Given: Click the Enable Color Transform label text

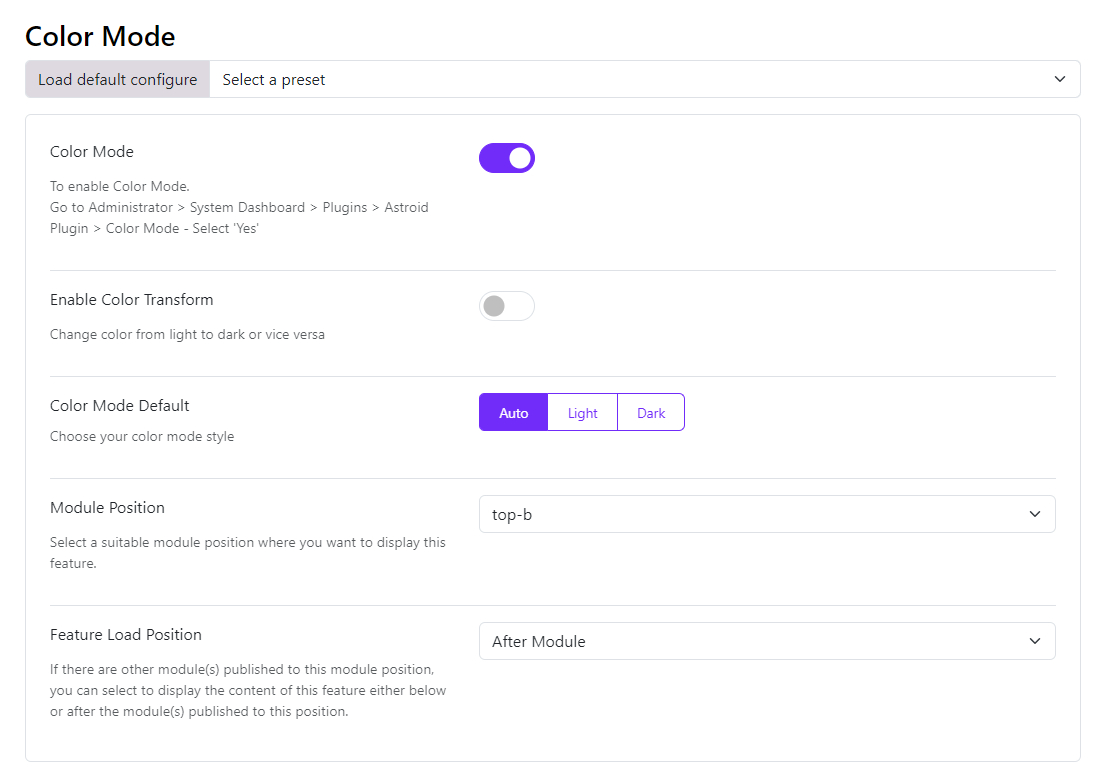Looking at the screenshot, I should [131, 300].
